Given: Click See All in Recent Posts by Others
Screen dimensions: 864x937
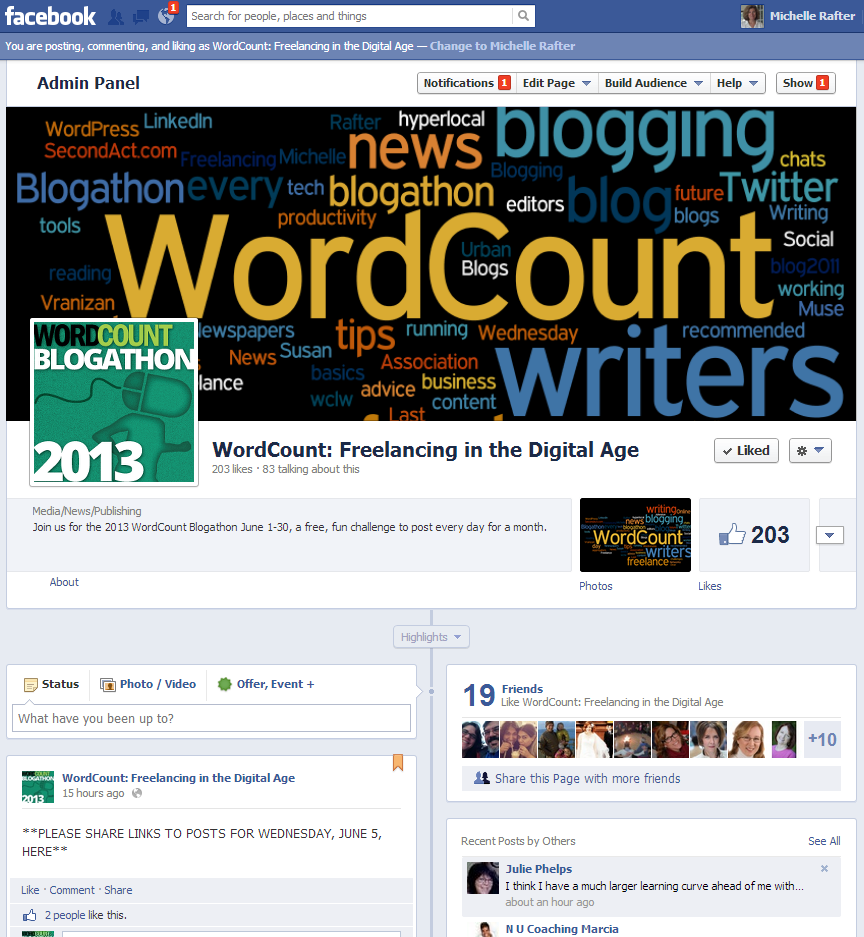Looking at the screenshot, I should (824, 841).
